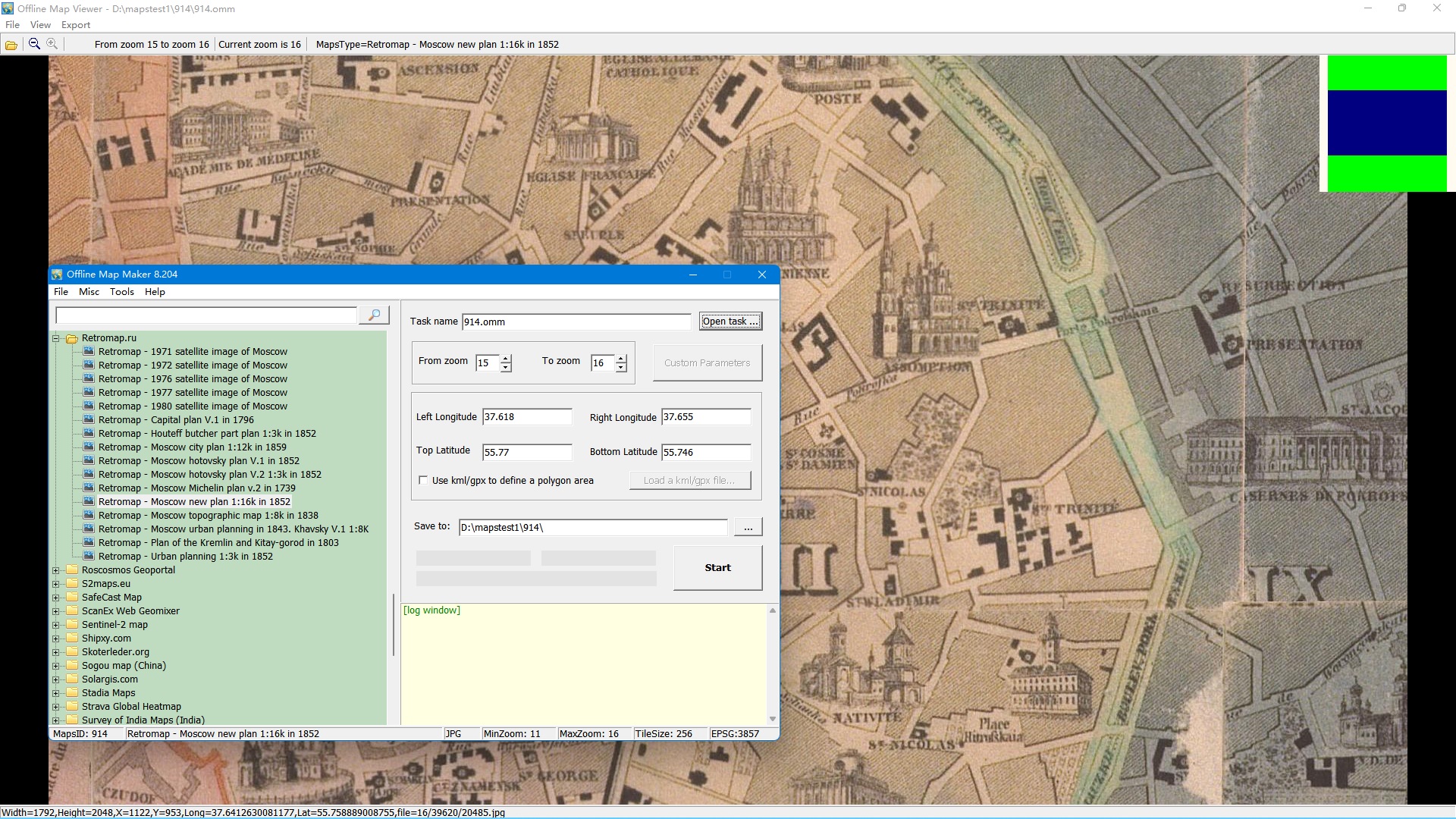This screenshot has width=1456, height=819.
Task: Click the Offline Map Viewer title bar icon
Action: [x=8, y=8]
